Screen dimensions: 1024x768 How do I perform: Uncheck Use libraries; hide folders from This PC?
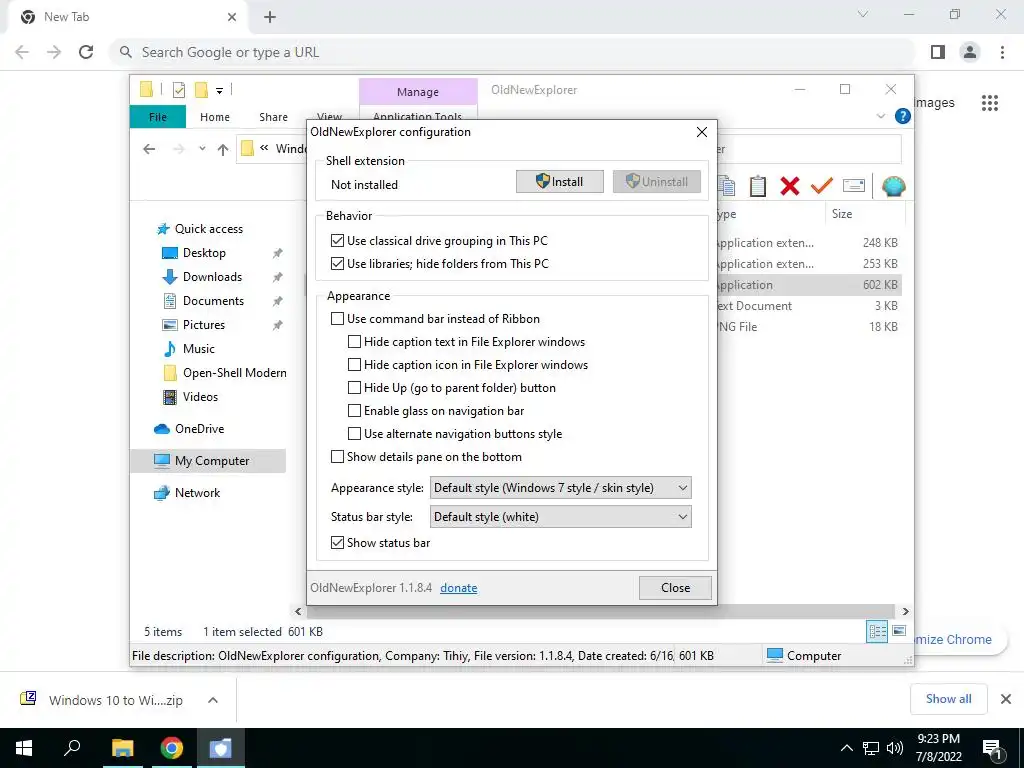click(x=337, y=263)
